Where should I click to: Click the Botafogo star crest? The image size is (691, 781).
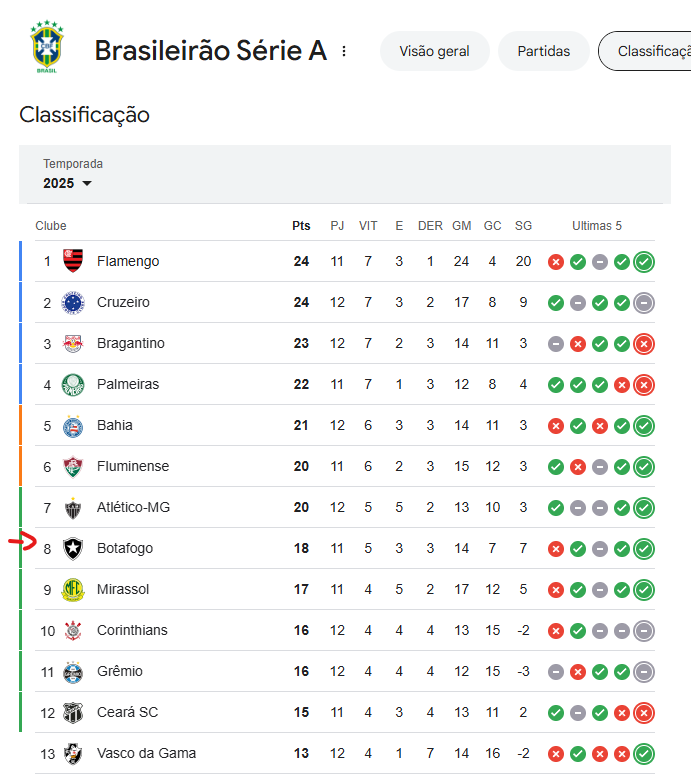point(73,548)
